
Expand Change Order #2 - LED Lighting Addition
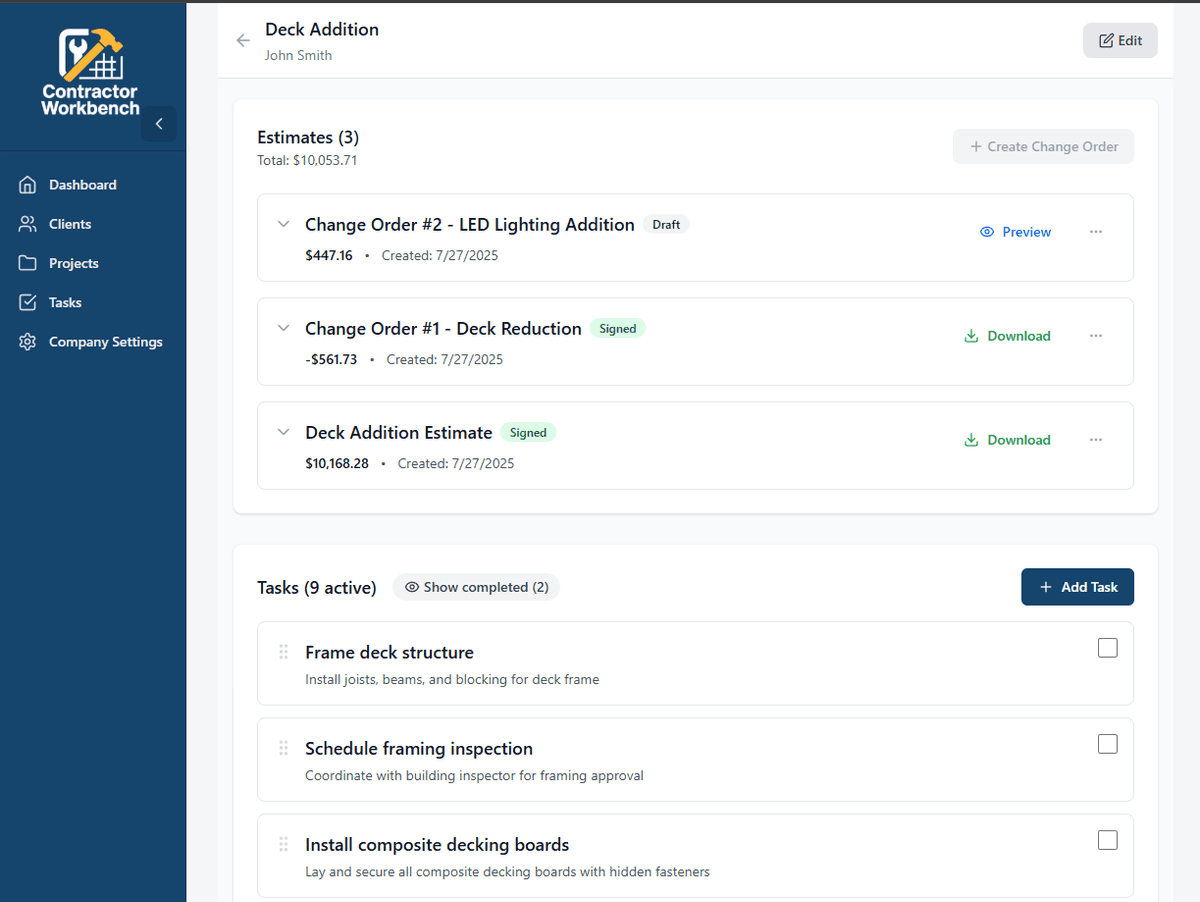click(283, 224)
